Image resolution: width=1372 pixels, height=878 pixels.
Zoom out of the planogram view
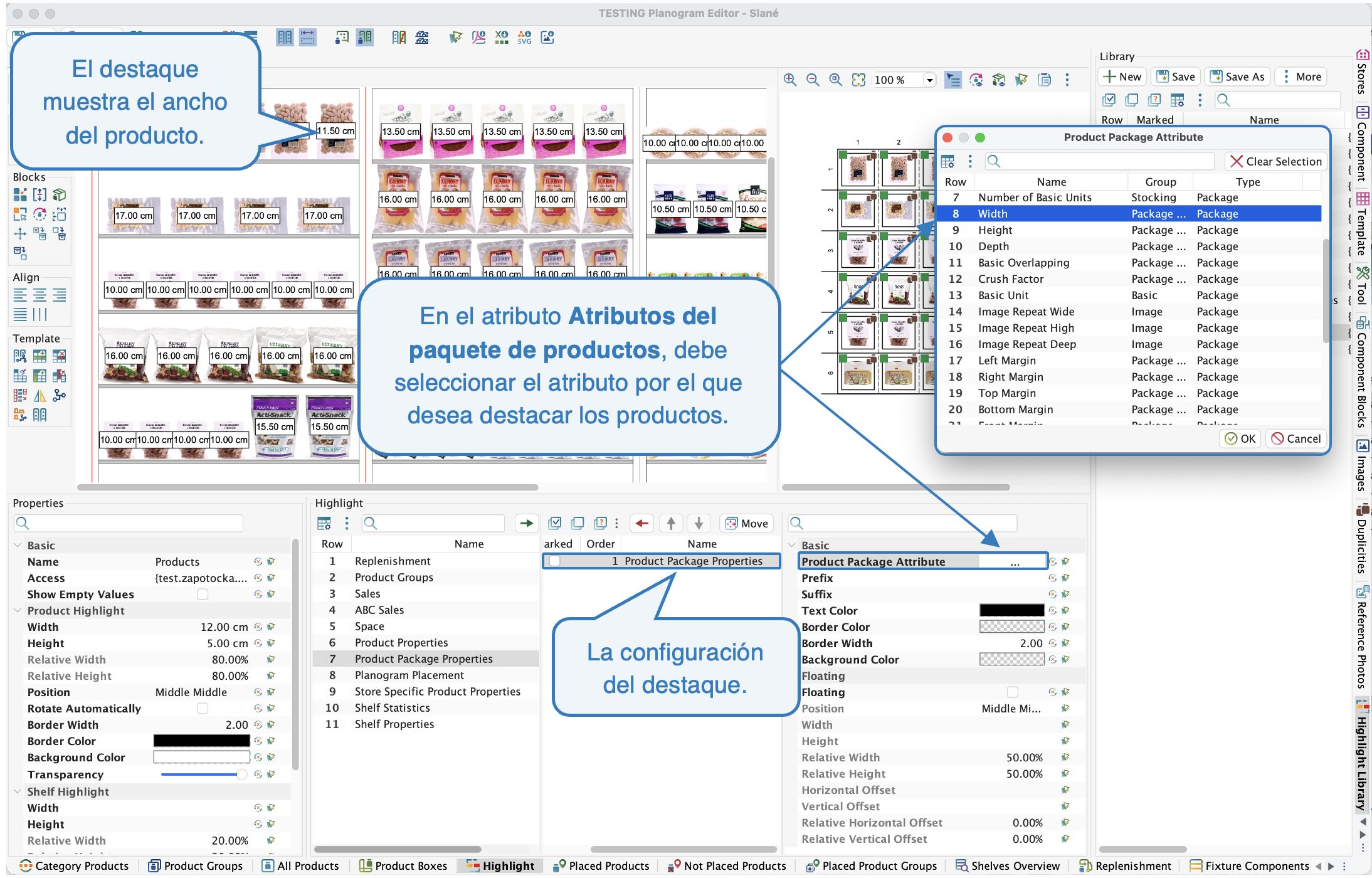(813, 80)
